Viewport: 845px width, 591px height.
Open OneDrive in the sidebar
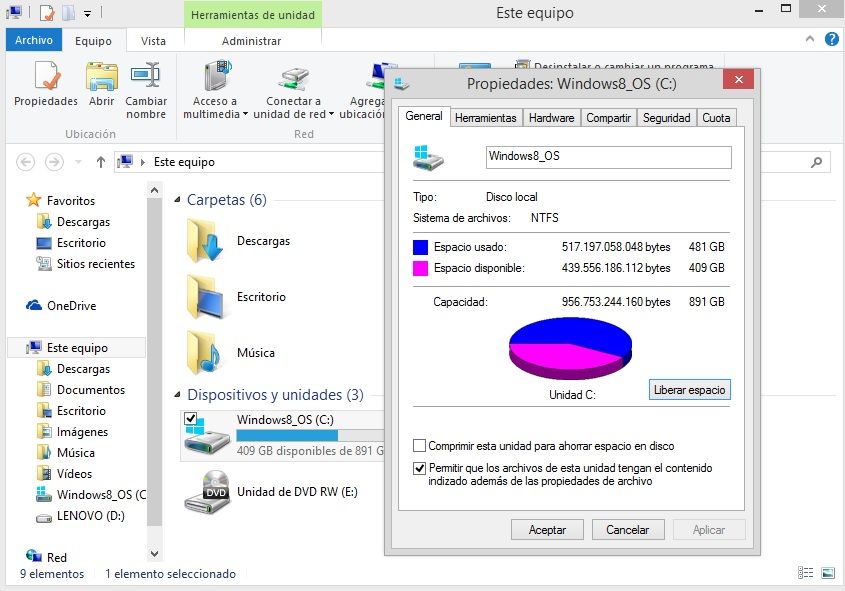click(x=61, y=305)
